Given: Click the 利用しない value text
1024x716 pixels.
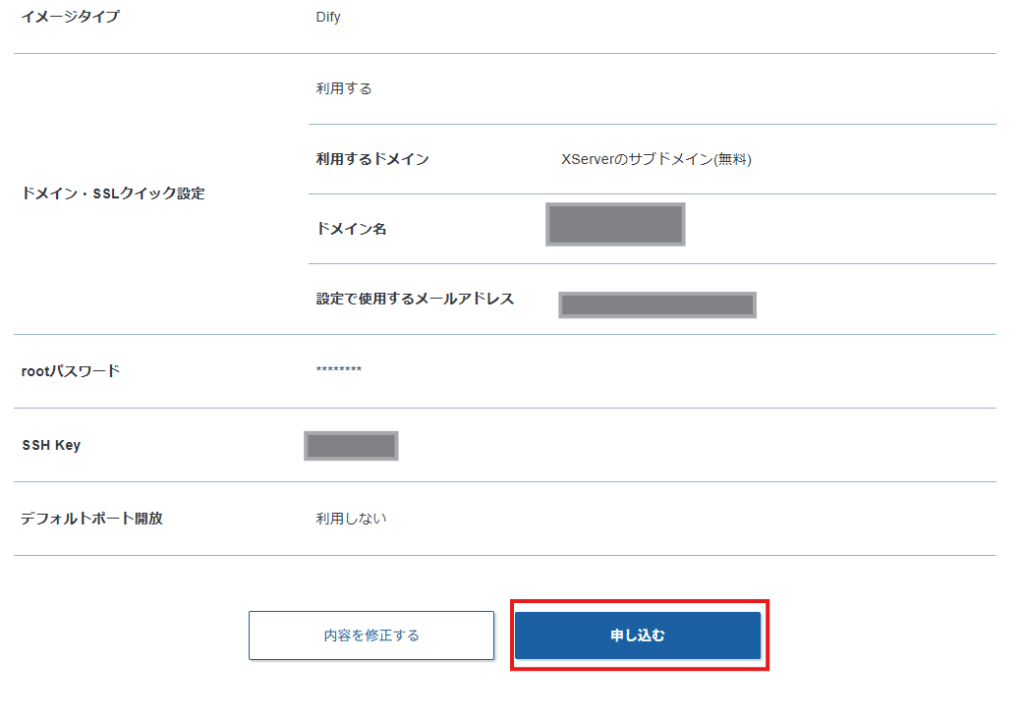Looking at the screenshot, I should [351, 519].
